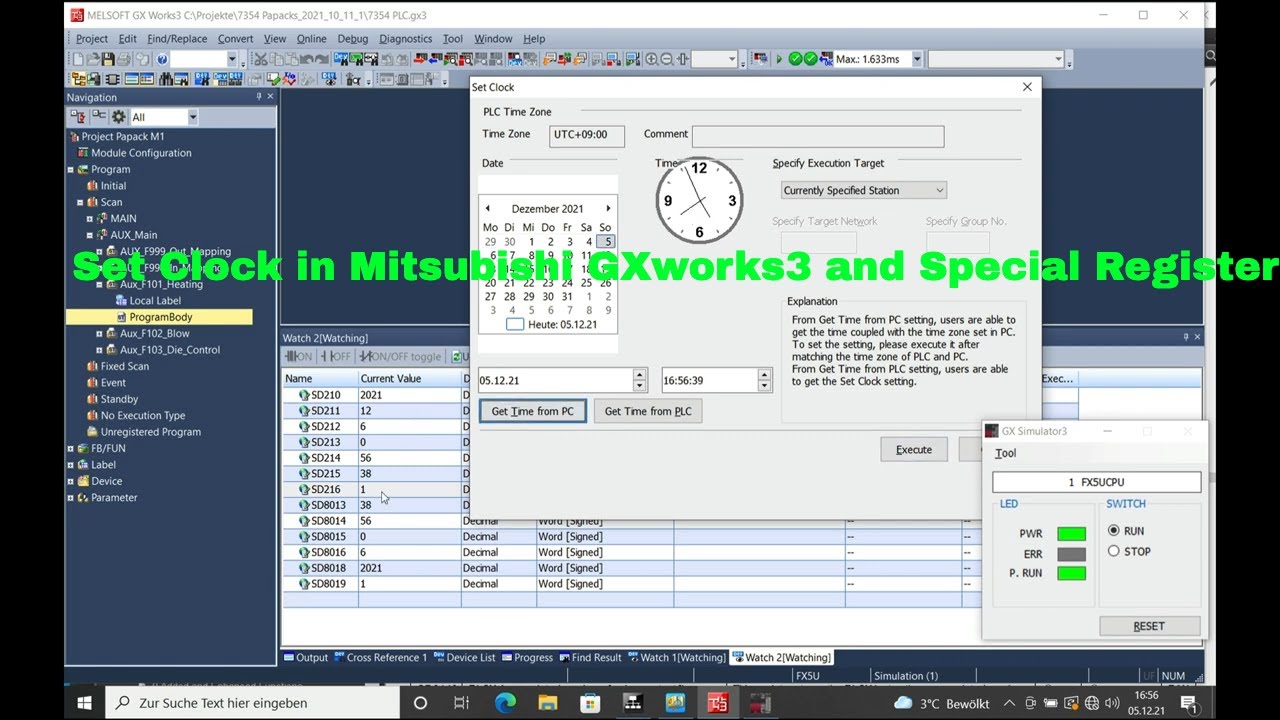
Task: Click Get Time from PLC button
Action: click(648, 411)
